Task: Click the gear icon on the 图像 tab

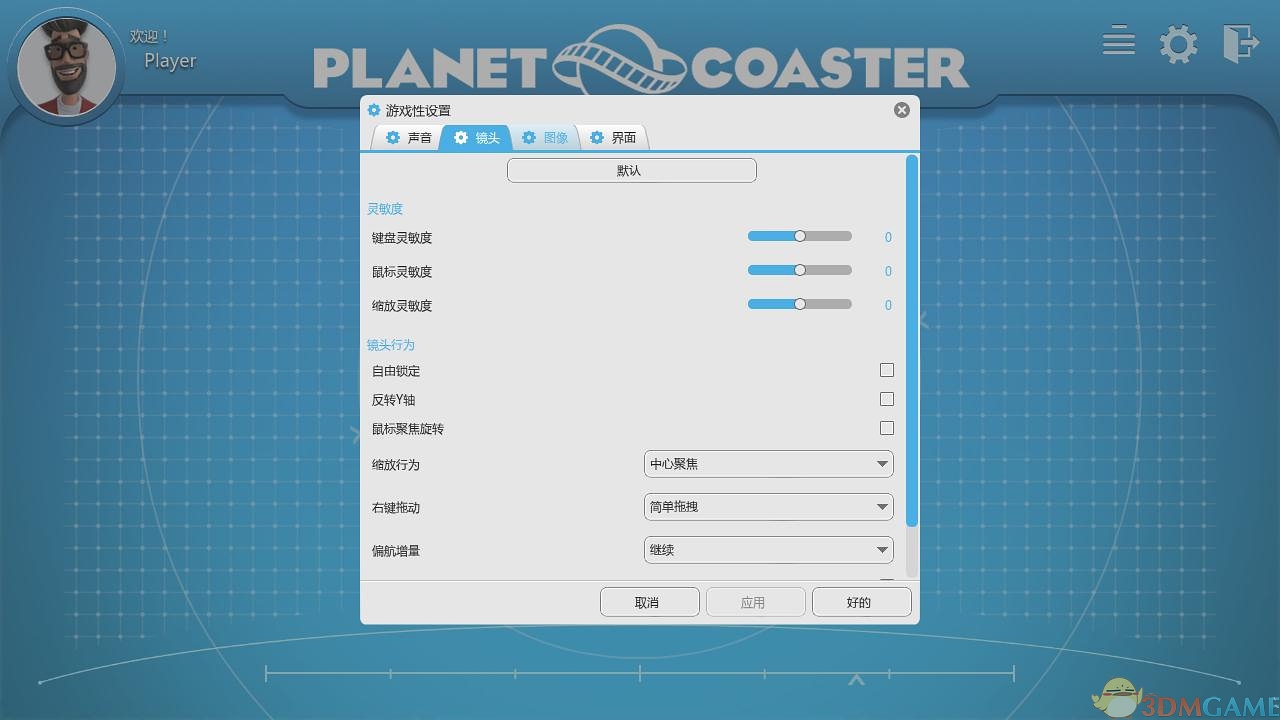Action: click(x=529, y=138)
